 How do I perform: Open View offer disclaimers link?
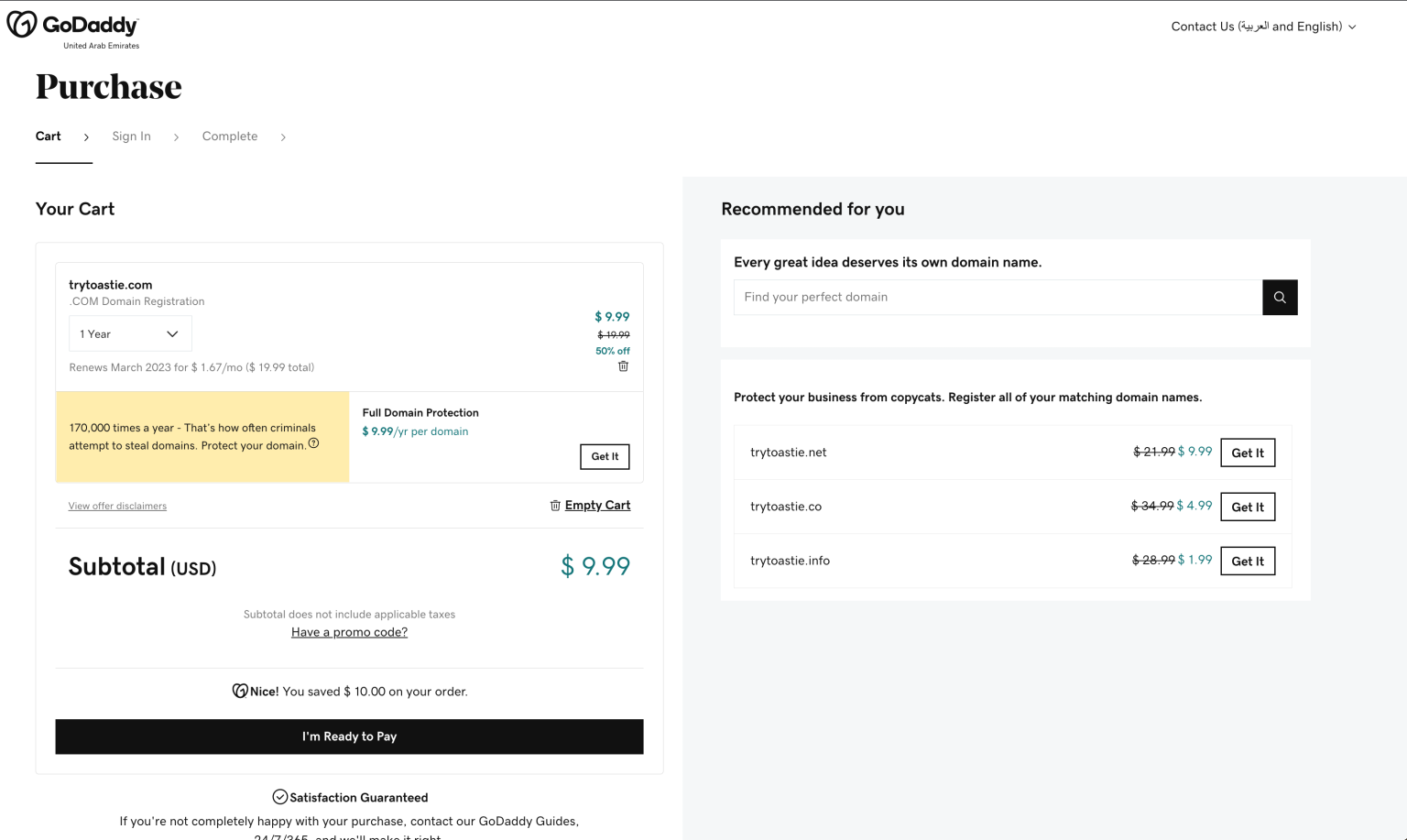(x=117, y=506)
